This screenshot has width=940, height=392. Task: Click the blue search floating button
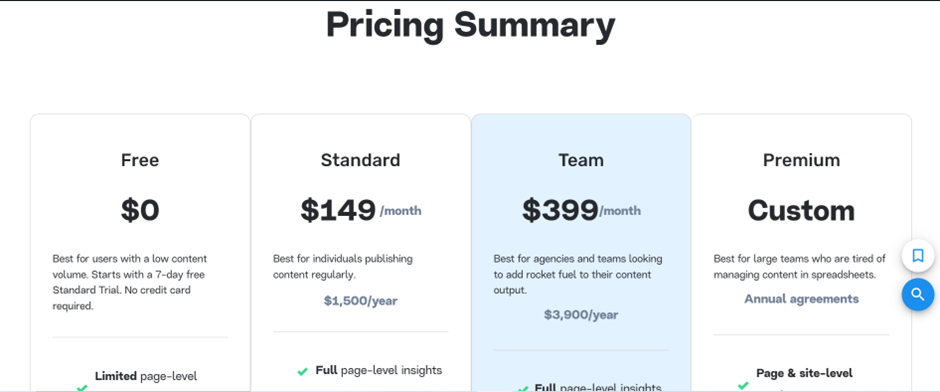[918, 294]
